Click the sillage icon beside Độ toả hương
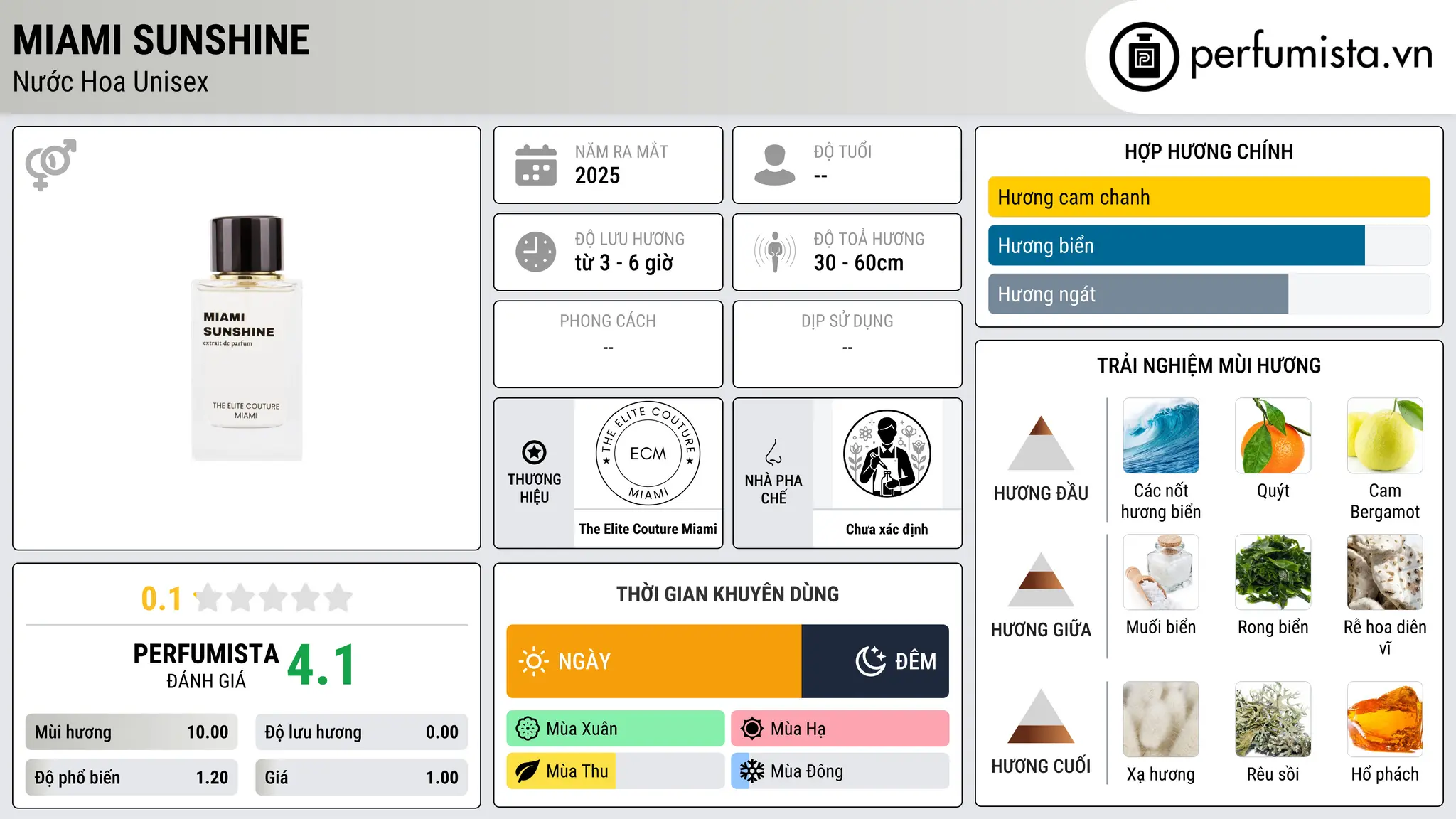 775,252
